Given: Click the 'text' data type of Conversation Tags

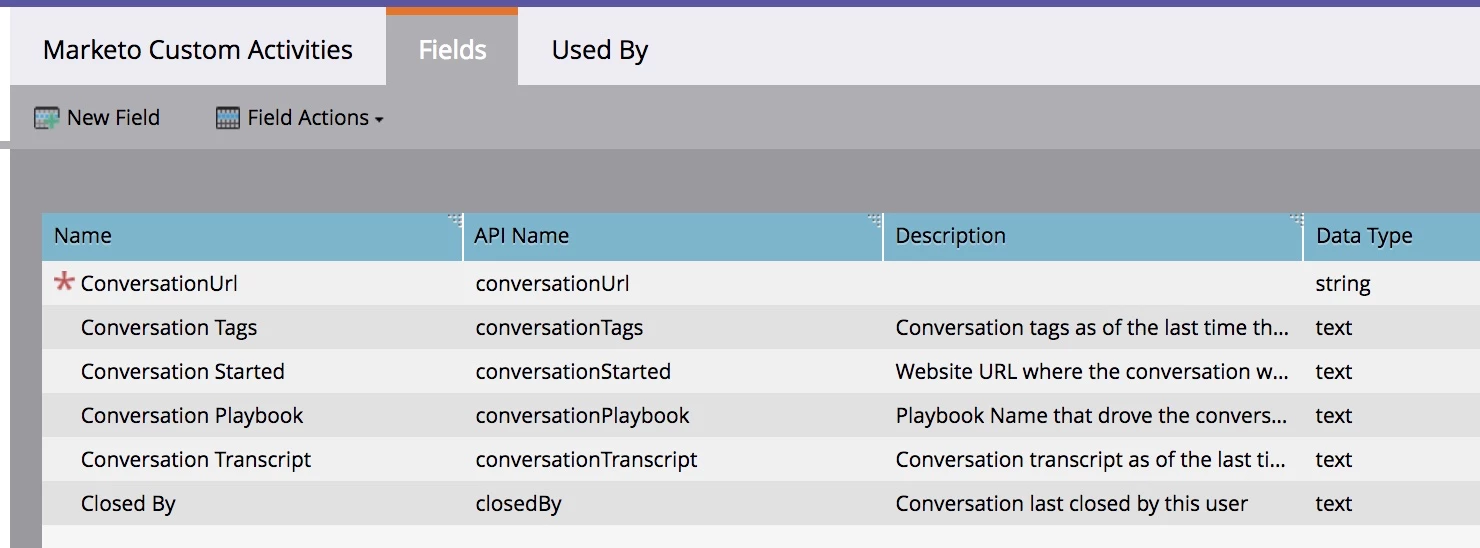Looking at the screenshot, I should point(1334,328).
